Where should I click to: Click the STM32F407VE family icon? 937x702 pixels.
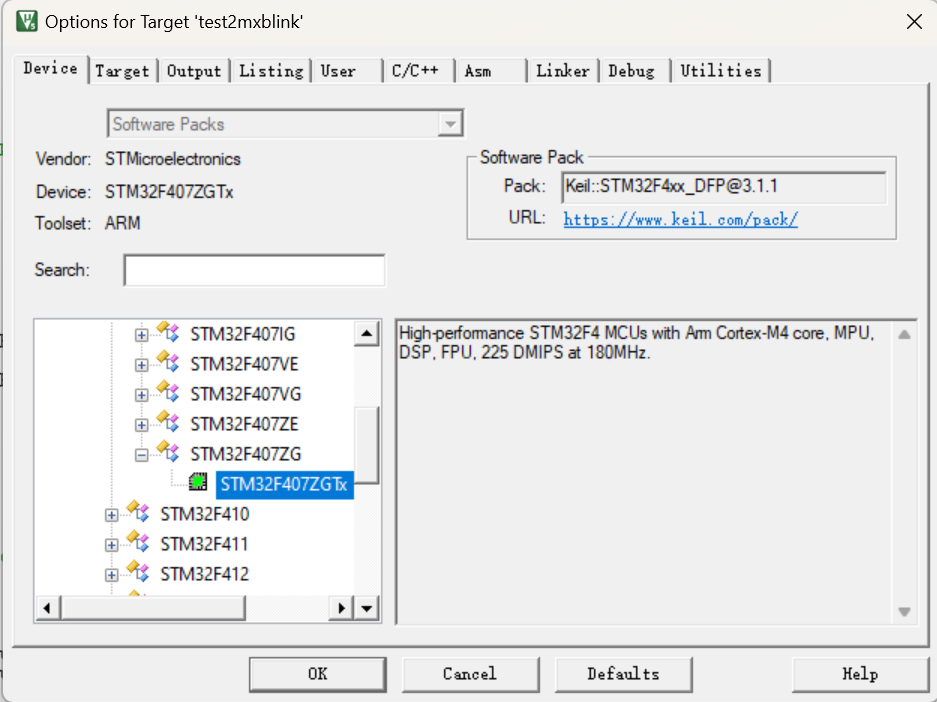(x=168, y=362)
